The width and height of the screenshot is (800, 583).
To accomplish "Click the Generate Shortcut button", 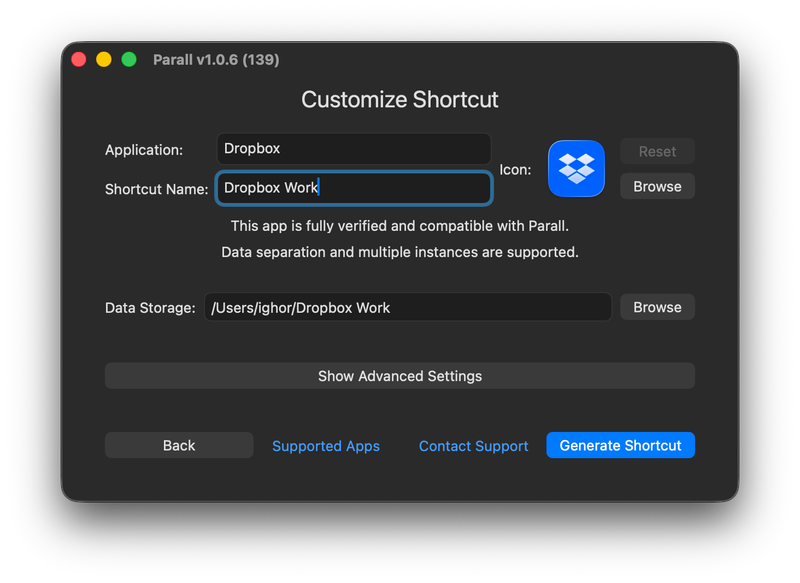I will 620,445.
